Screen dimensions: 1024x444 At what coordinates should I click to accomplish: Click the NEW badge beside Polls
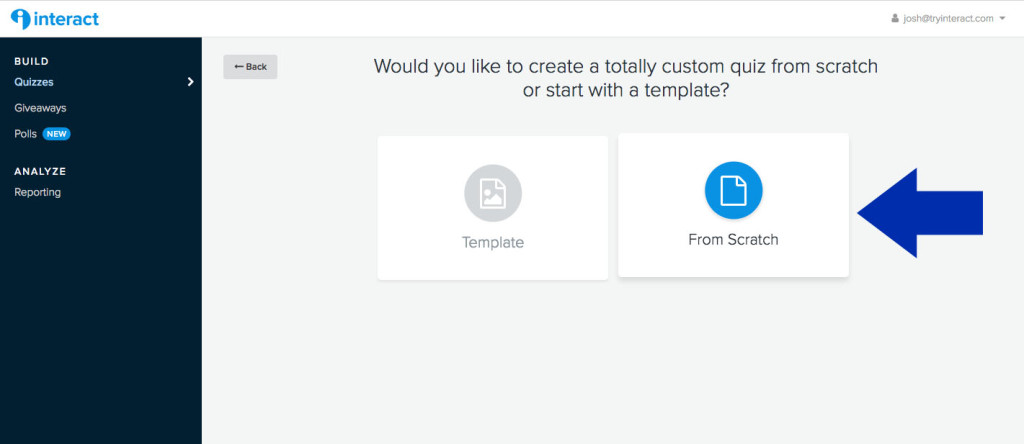(56, 134)
